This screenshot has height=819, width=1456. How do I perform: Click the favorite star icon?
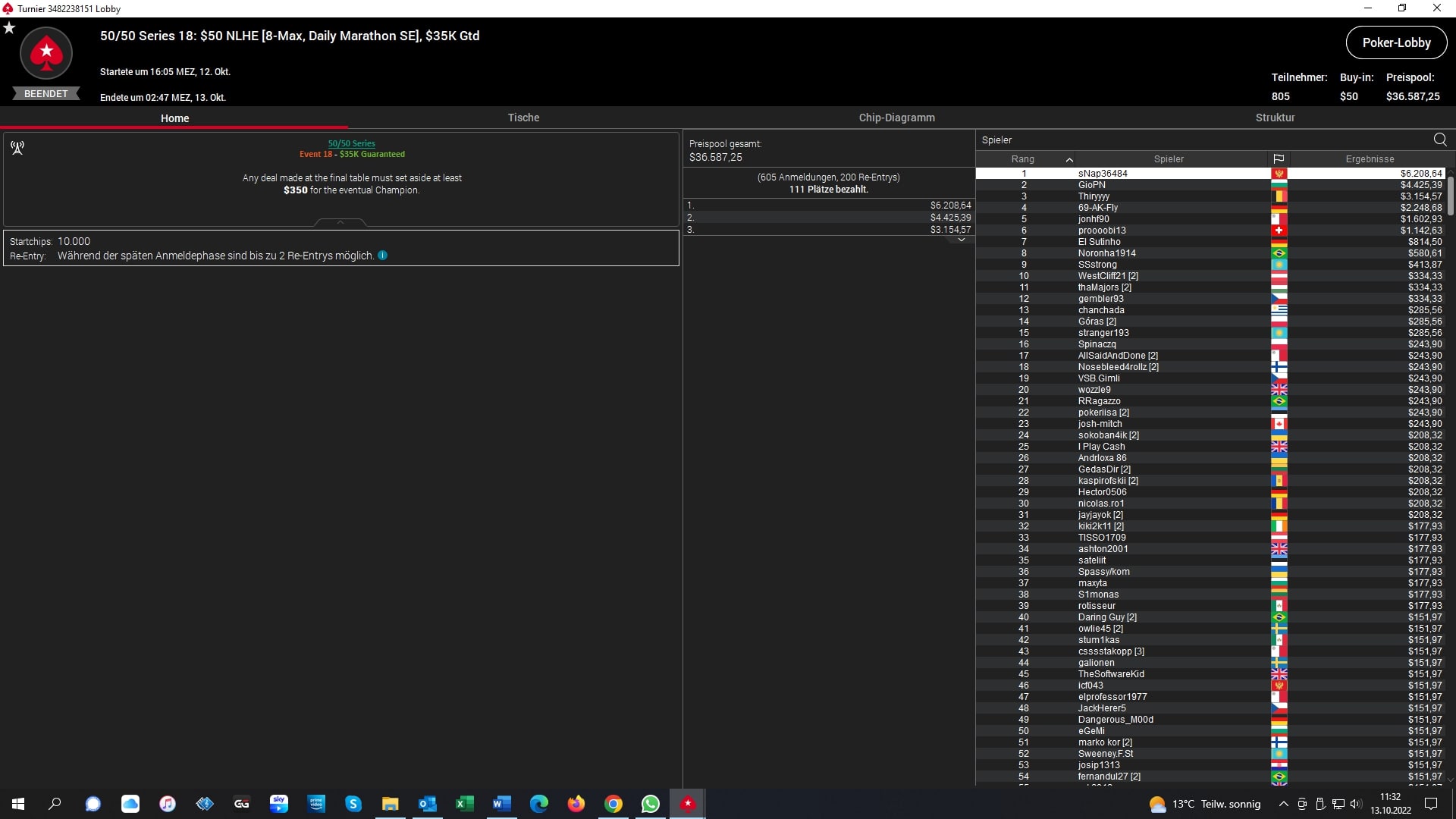click(9, 28)
